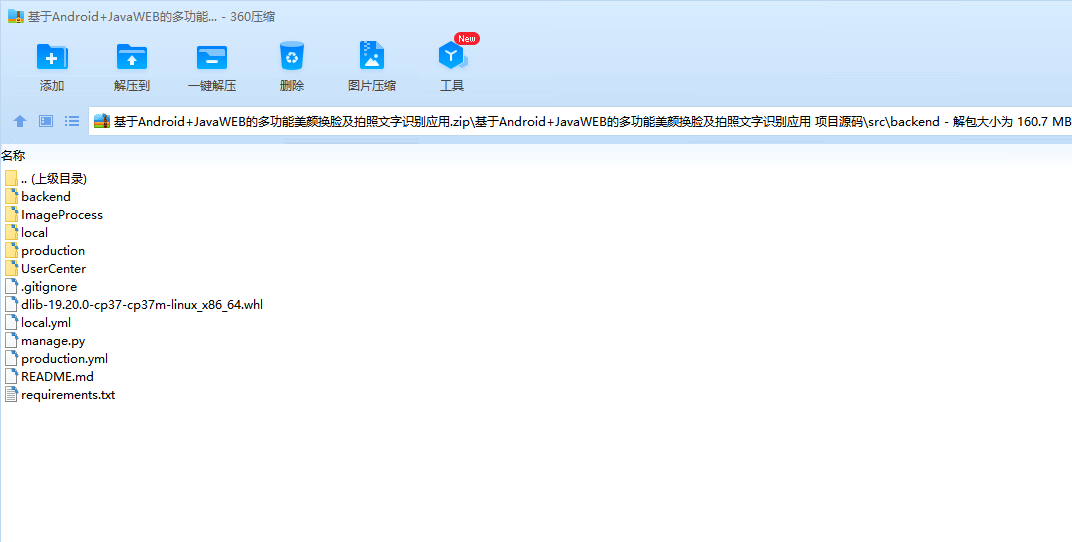Click the 添加 (Add) toolbar icon
The width and height of the screenshot is (1072, 542).
52,57
